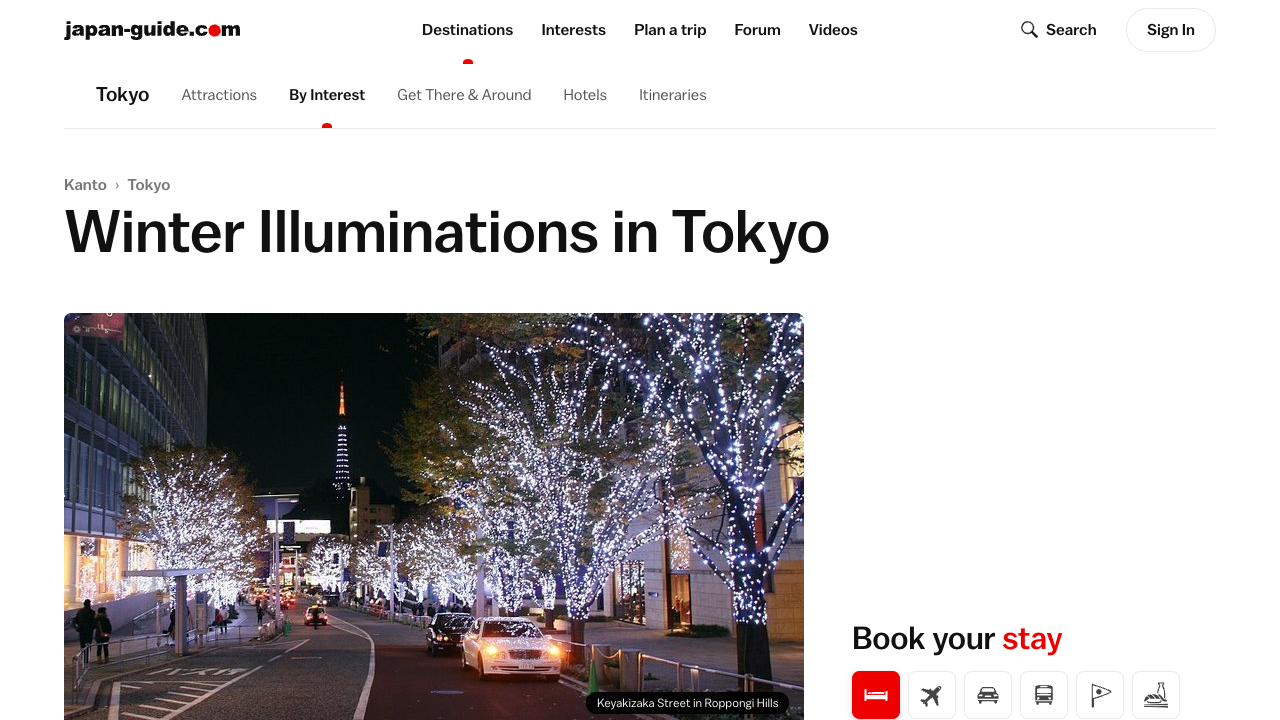
Task: Switch to Get There & Around tab
Action: click(464, 95)
